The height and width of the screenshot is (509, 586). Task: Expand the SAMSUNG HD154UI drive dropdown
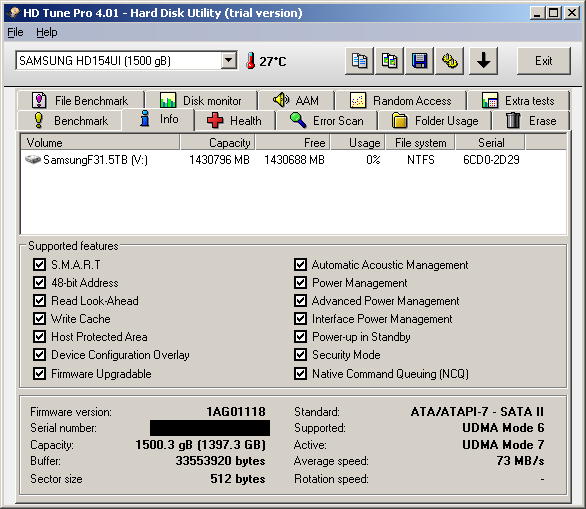(x=228, y=60)
